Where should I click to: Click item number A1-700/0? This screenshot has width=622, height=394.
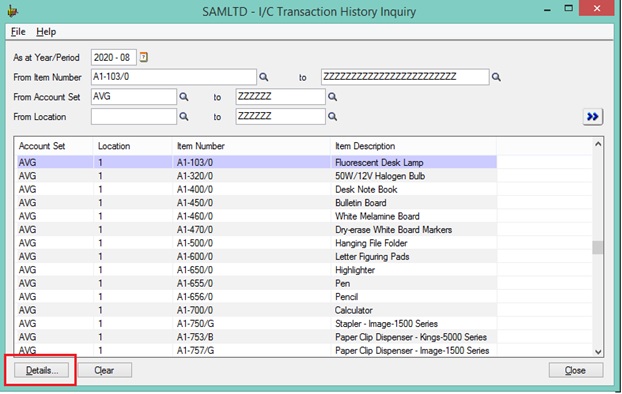(x=195, y=310)
